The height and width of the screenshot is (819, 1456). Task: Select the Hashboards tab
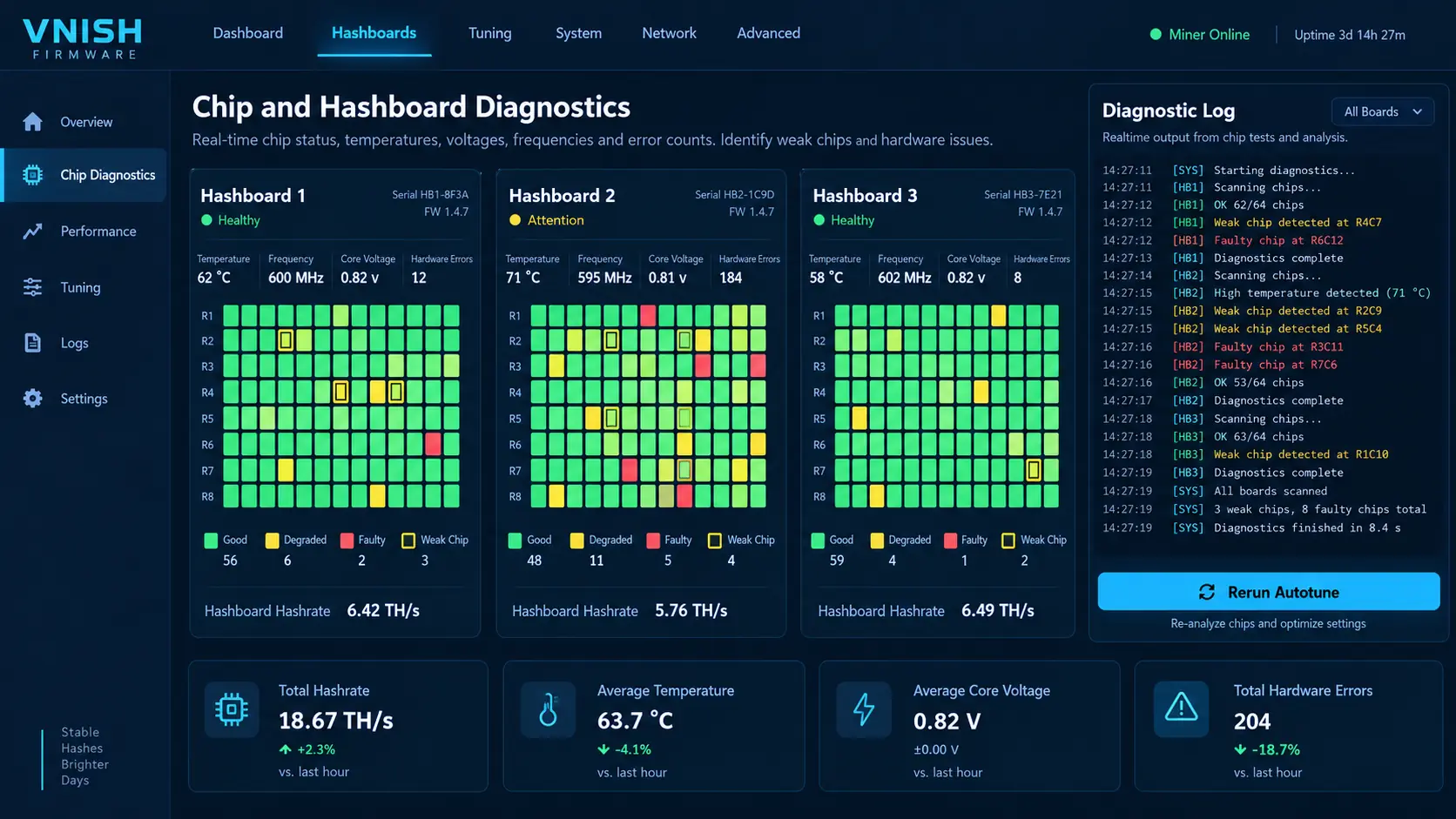374,33
